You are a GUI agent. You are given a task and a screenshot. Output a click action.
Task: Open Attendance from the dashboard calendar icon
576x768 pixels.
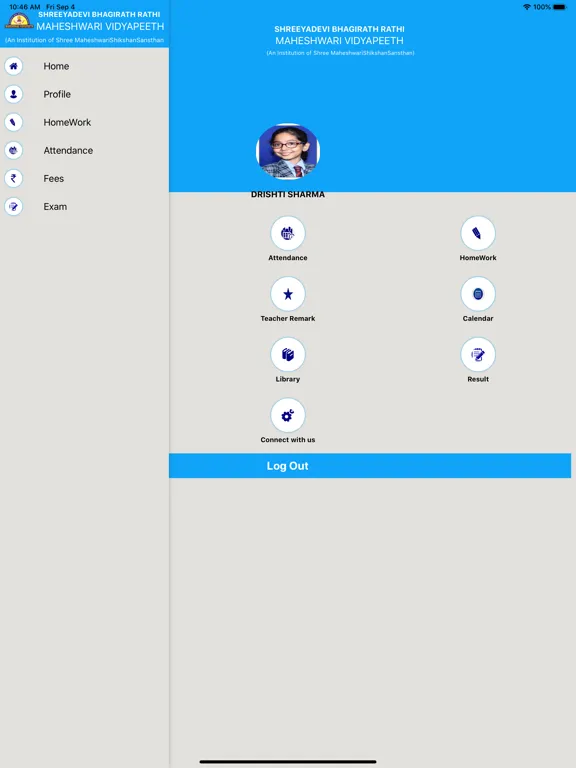pos(288,233)
